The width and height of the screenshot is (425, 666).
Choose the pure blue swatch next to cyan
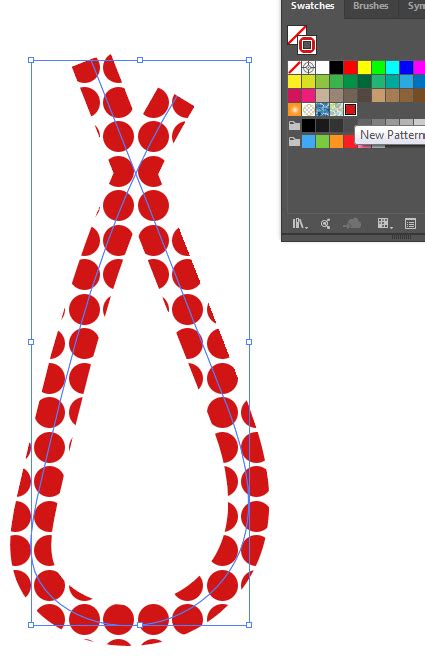click(x=406, y=68)
